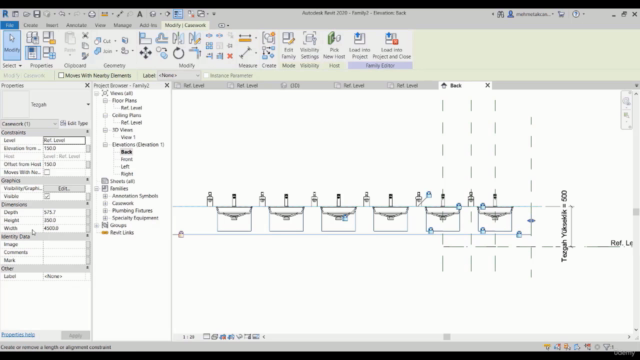Click Load into Project
The height and width of the screenshot is (360, 640).
coord(360,46)
